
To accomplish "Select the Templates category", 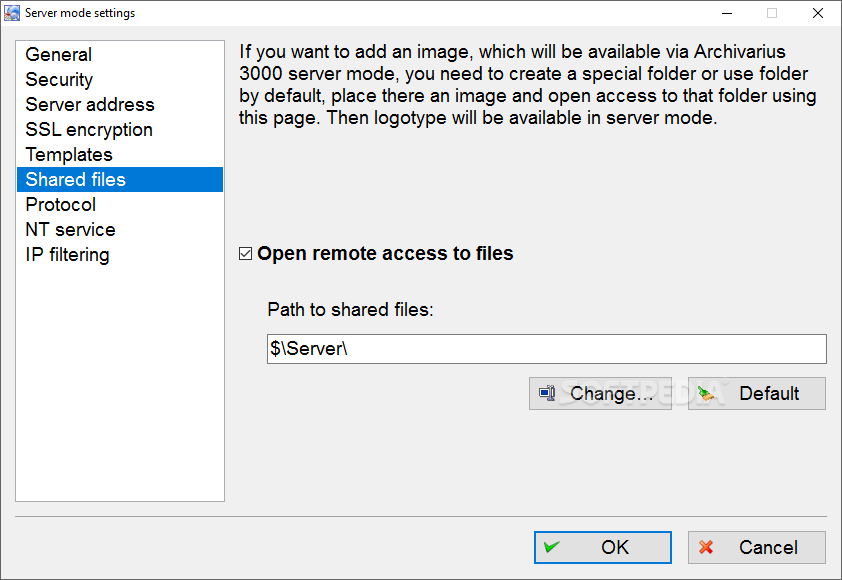I will [69, 155].
